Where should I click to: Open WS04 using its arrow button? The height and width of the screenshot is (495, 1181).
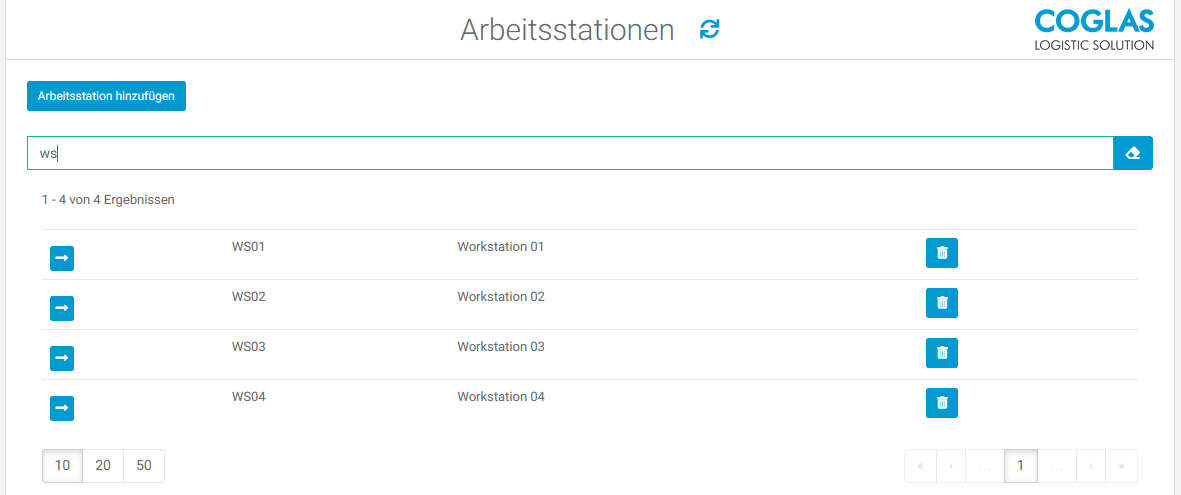pos(62,408)
